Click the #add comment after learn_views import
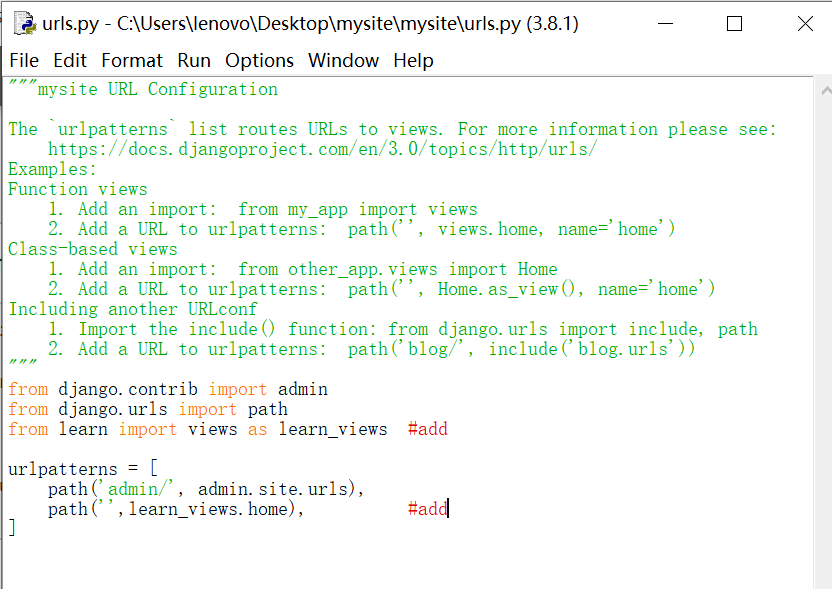832x589 pixels. tap(428, 429)
